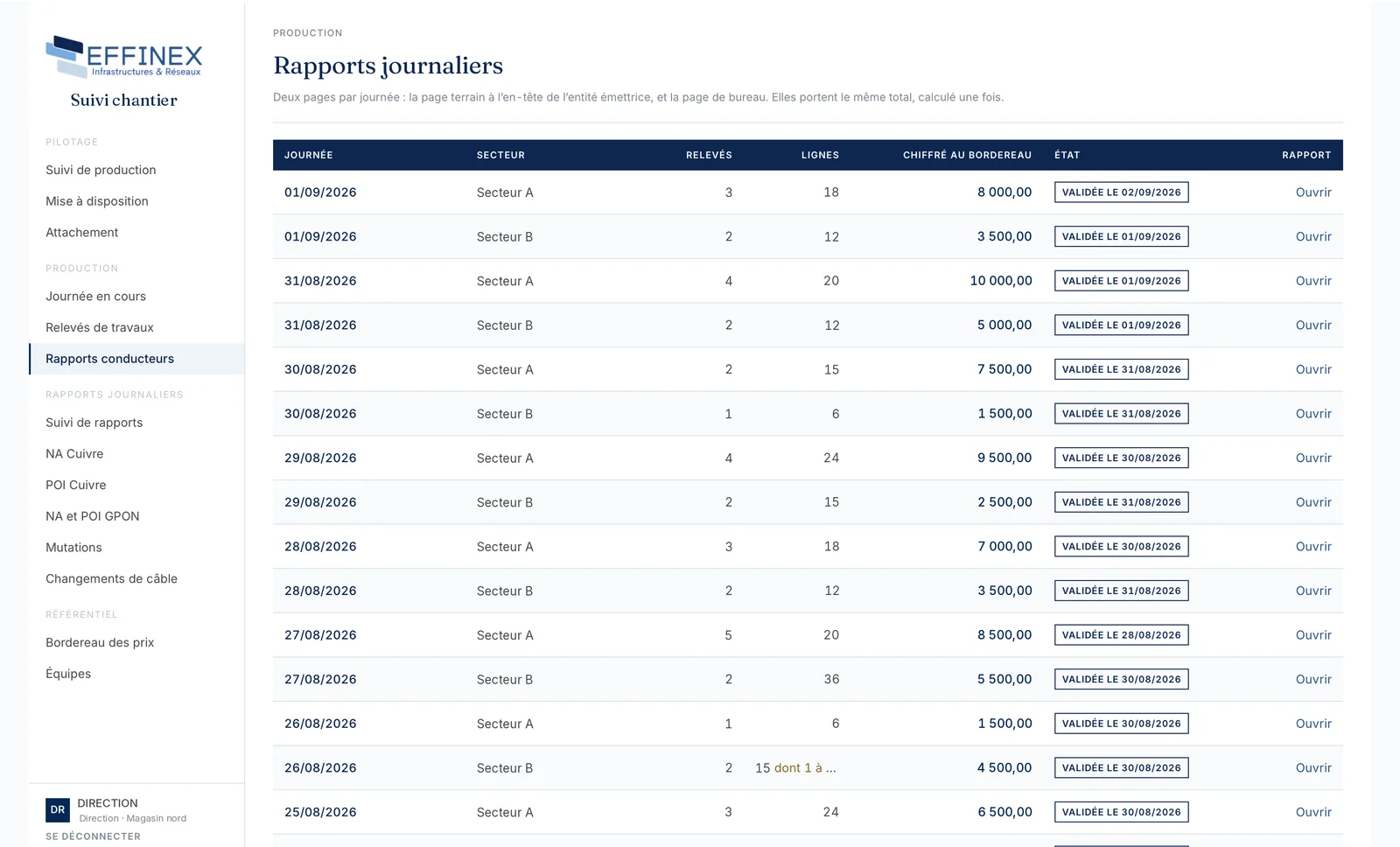This screenshot has height=847, width=1400.
Task: Open report for 25/08/2026 Secteur A
Action: click(1313, 812)
